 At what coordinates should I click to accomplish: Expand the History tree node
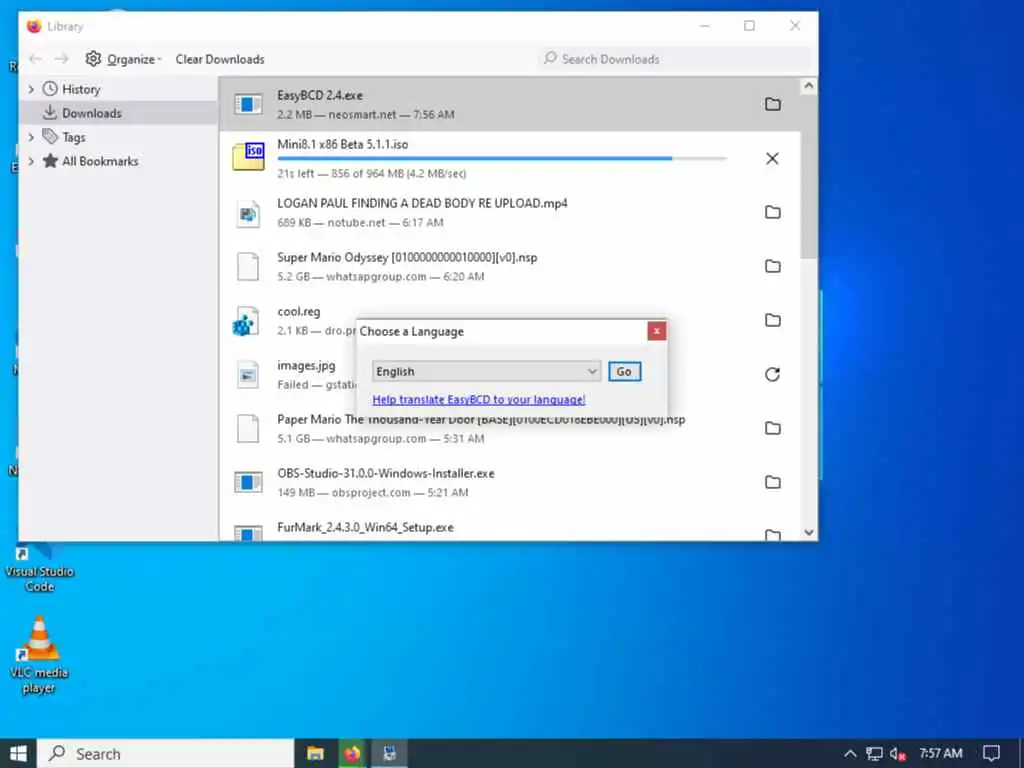(31, 89)
